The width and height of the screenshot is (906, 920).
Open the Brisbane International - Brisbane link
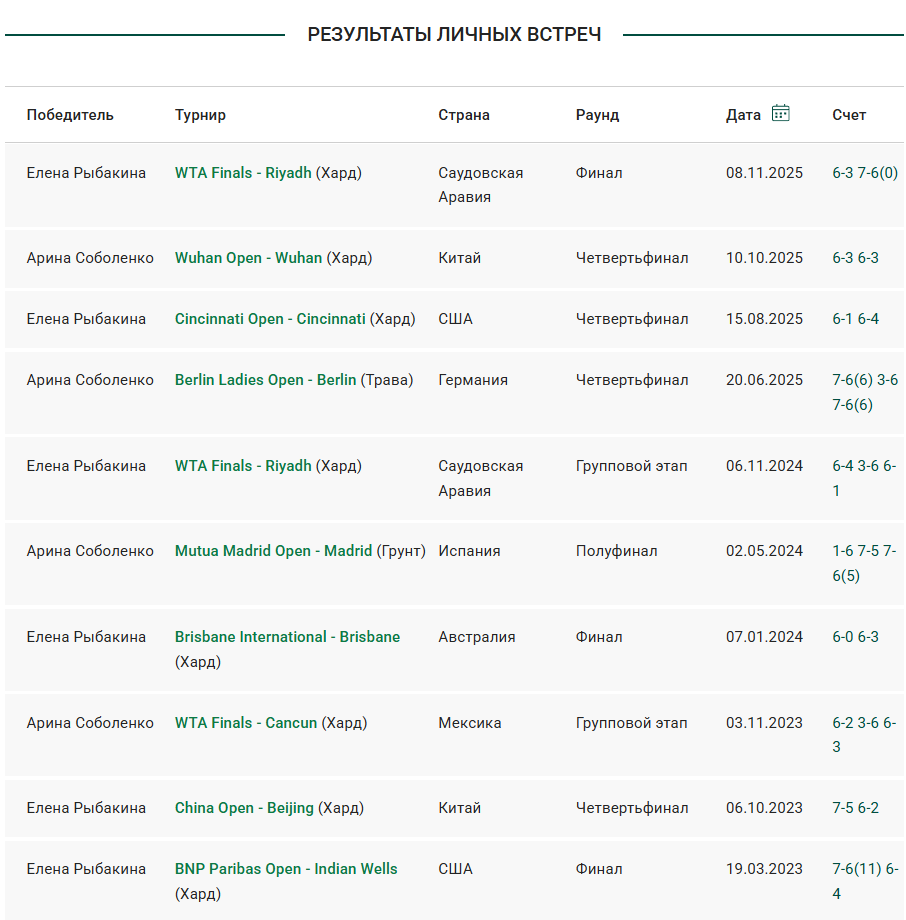point(287,637)
